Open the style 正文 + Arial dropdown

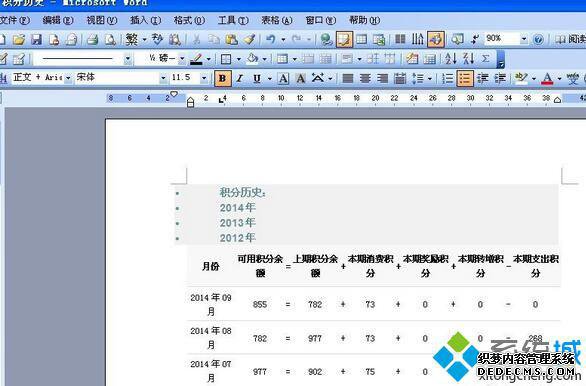[x=68, y=78]
